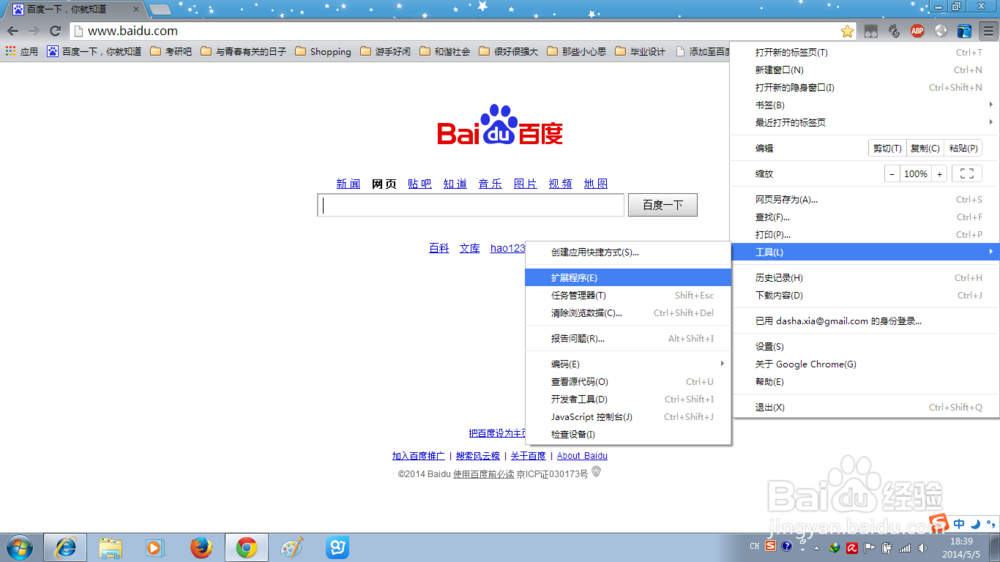The image size is (1000, 562).
Task: Select 设置(S) in Chrome menu
Action: point(865,346)
